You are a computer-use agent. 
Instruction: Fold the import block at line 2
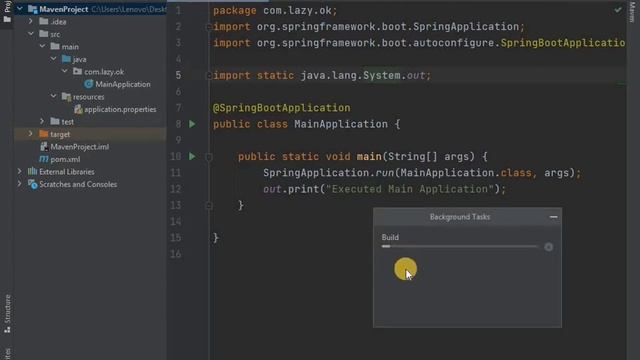click(209, 27)
